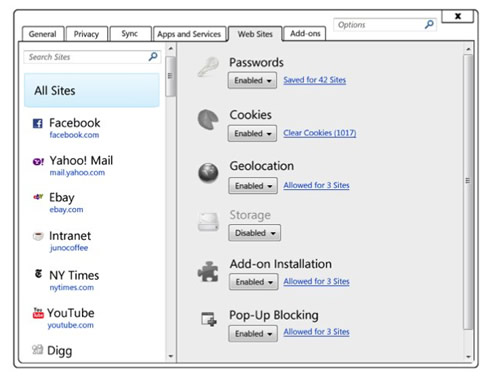
Task: Click the Clear Cookies (1017) link
Action: pyautogui.click(x=320, y=133)
